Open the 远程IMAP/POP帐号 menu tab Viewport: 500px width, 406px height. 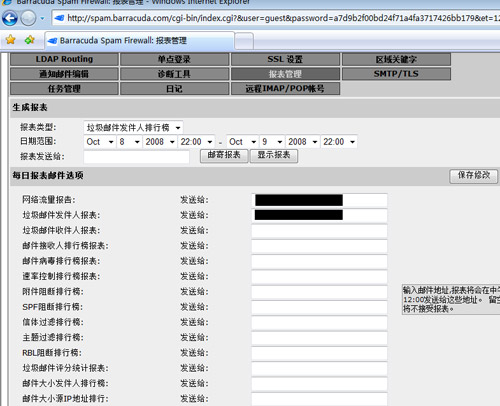pos(285,89)
